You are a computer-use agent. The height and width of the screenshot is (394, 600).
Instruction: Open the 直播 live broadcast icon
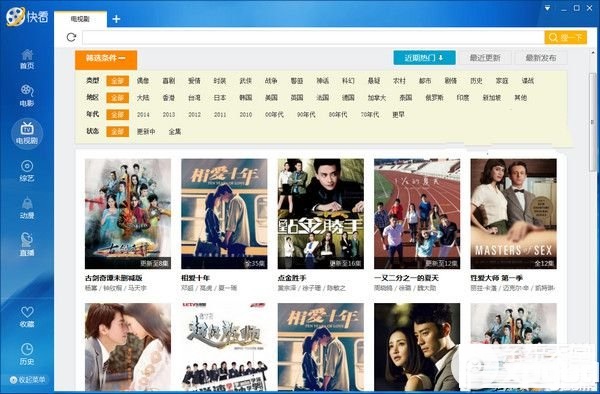27,245
